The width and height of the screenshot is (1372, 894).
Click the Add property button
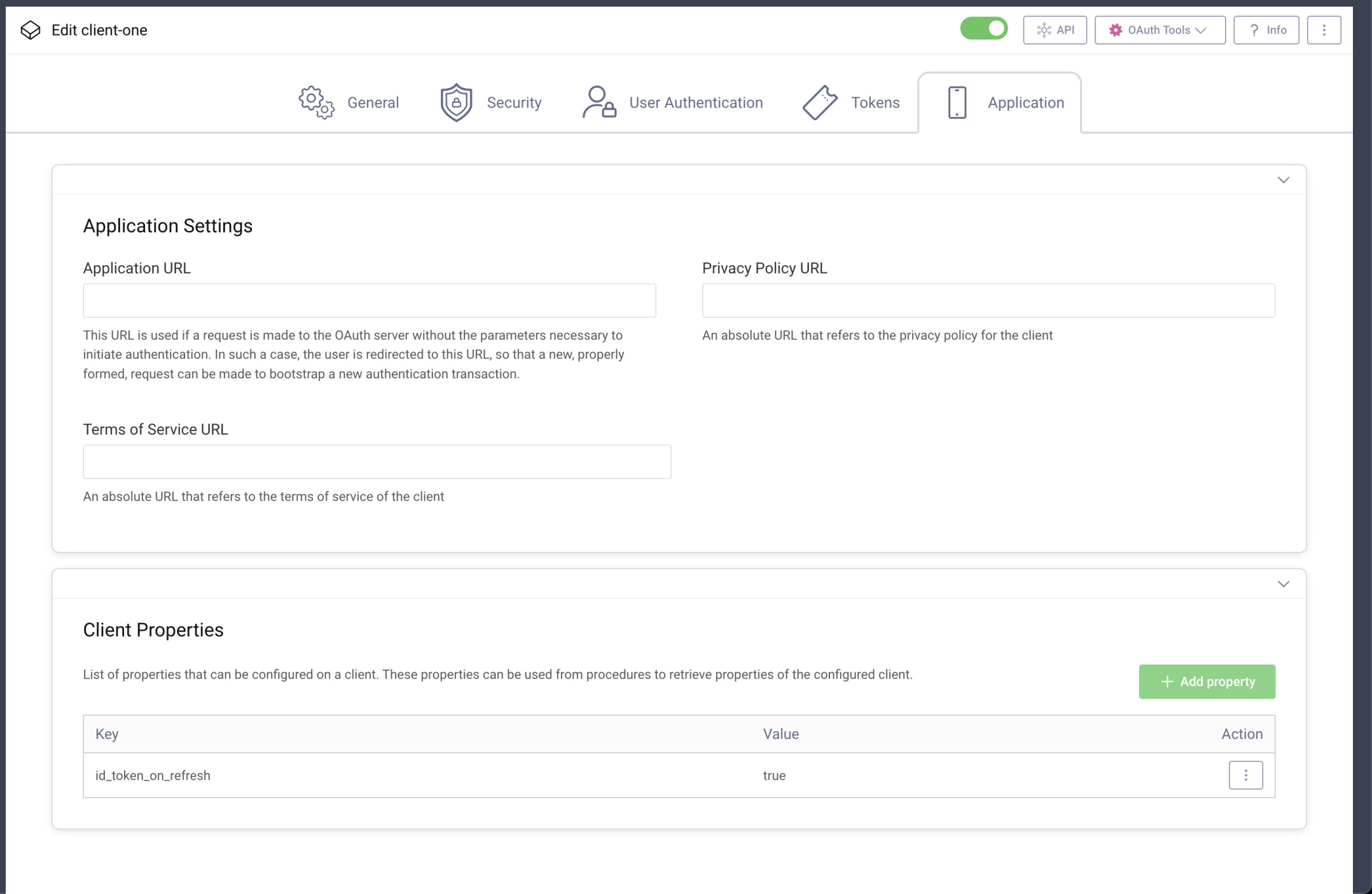(1207, 681)
